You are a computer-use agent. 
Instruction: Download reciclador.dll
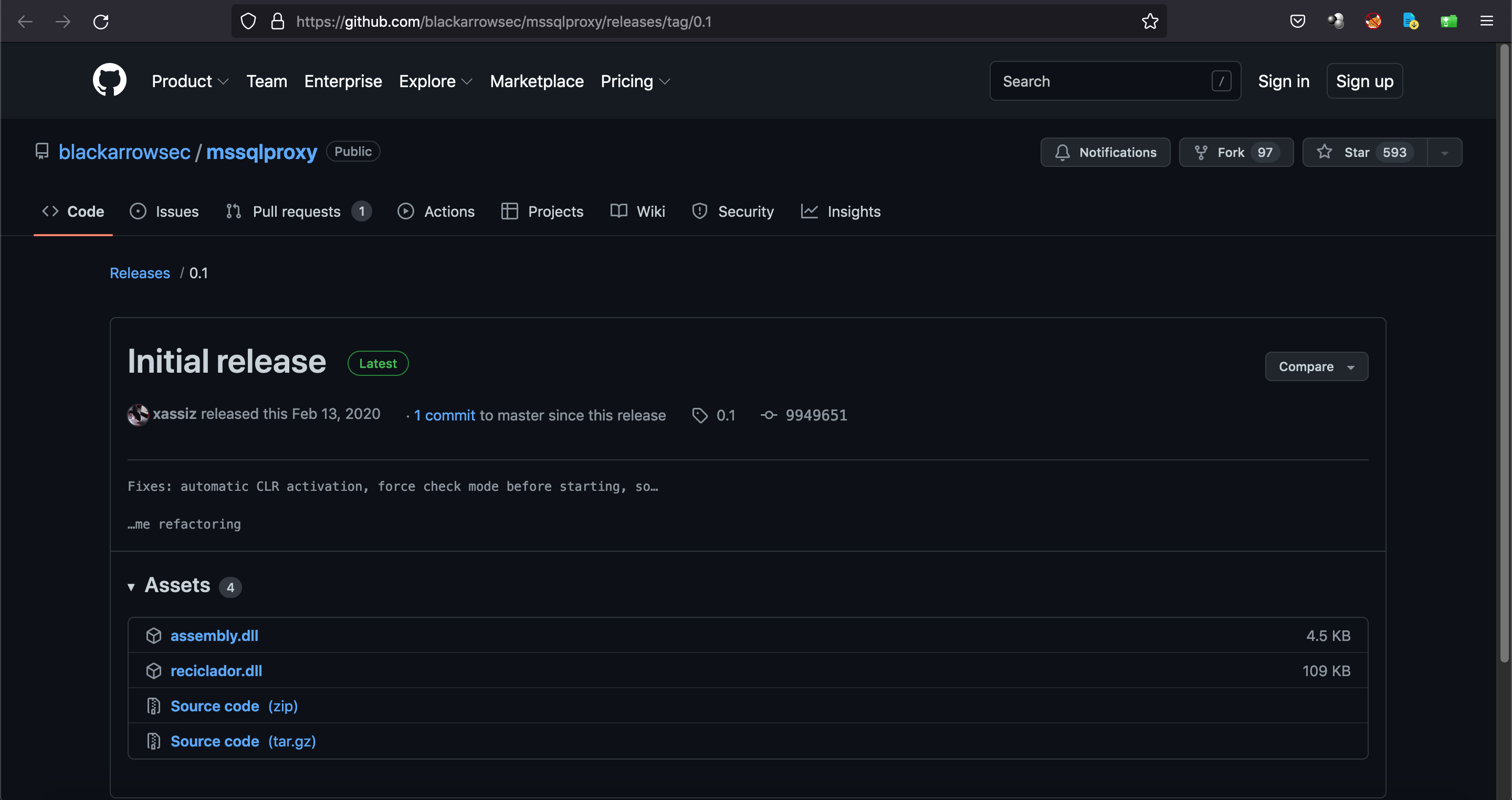[216, 671]
